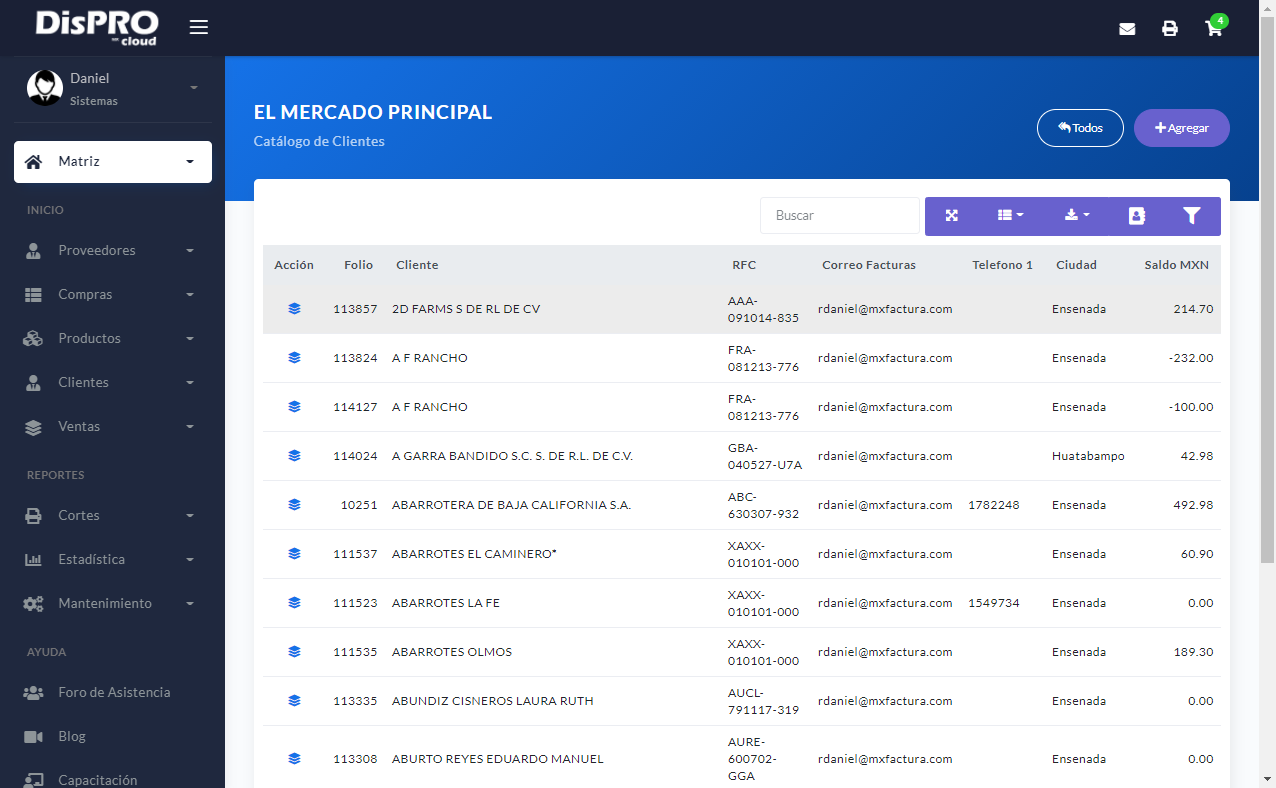Viewport: 1276px width, 788px height.
Task: Click the DisPRO cloud logo
Action: [x=96, y=27]
